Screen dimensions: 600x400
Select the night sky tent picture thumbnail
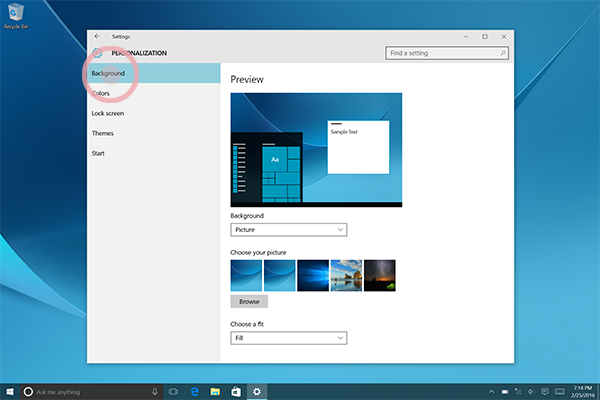pyautogui.click(x=380, y=276)
